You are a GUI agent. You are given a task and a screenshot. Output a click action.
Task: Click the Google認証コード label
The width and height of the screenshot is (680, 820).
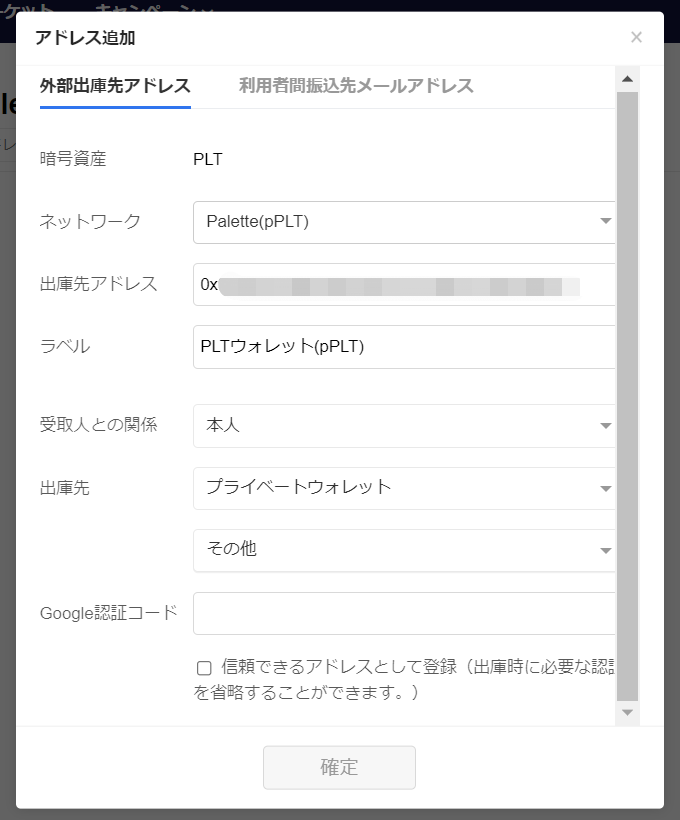(109, 613)
